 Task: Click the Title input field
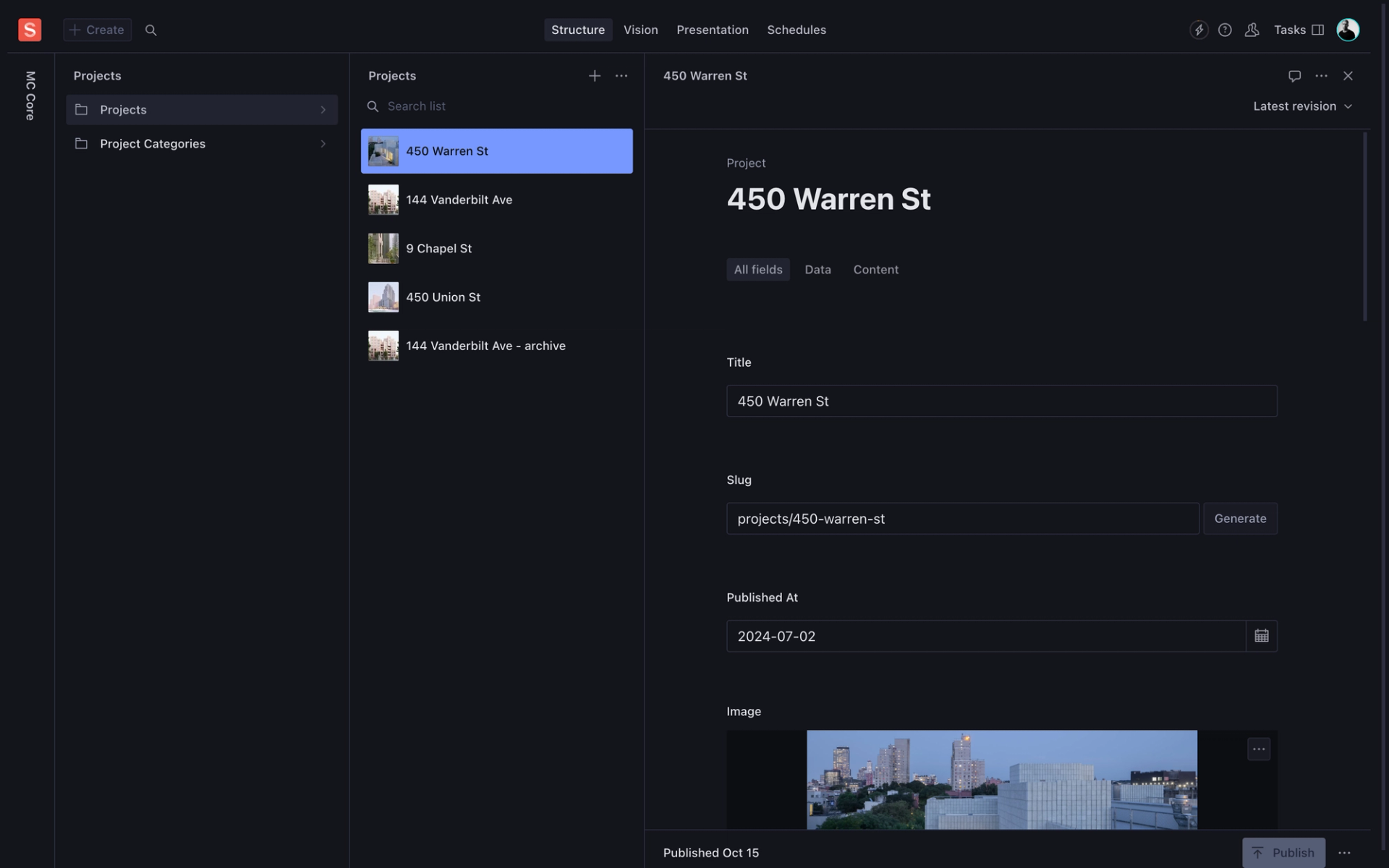(x=1001, y=401)
